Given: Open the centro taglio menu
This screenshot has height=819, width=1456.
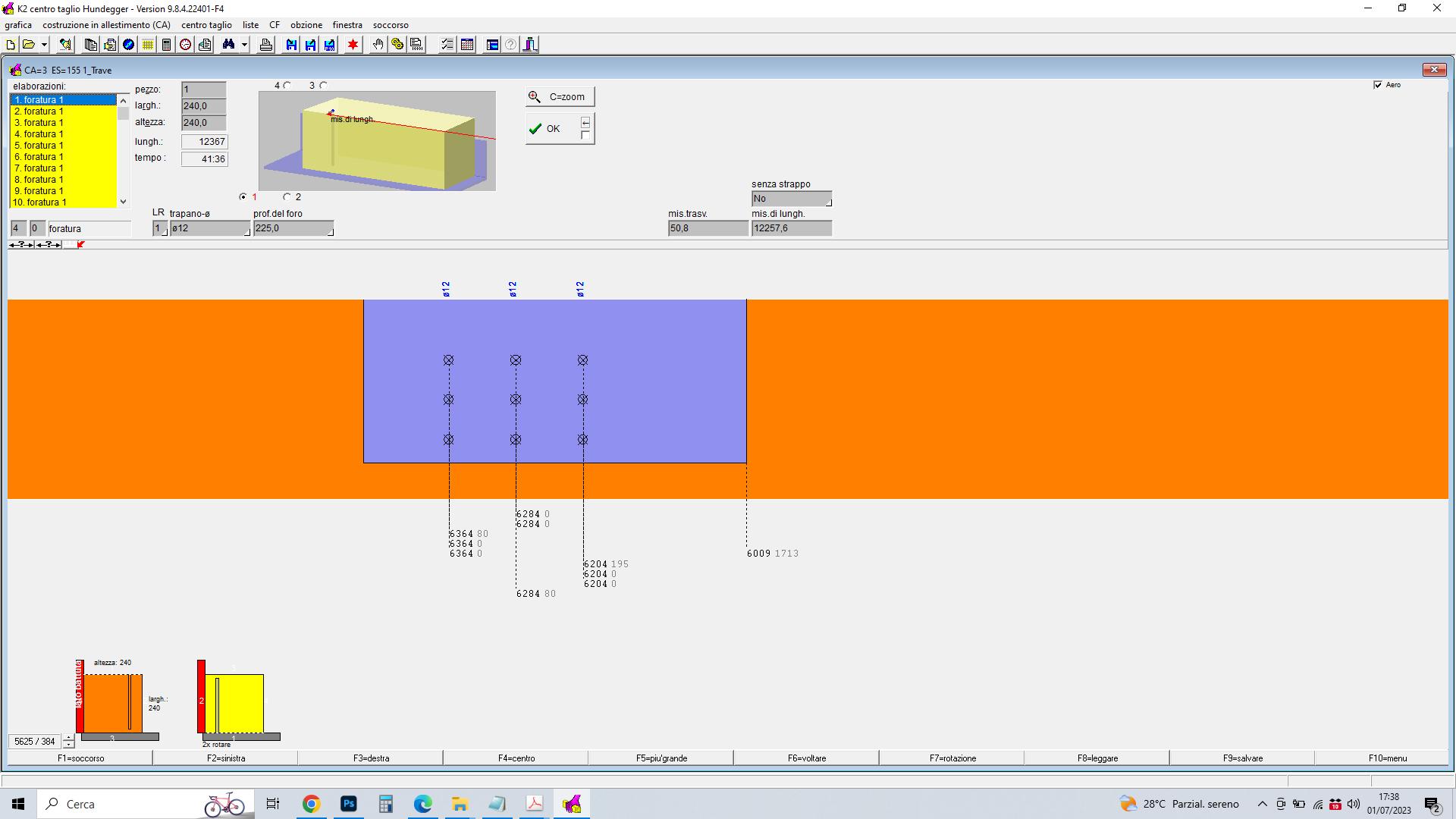Looking at the screenshot, I should [x=206, y=25].
